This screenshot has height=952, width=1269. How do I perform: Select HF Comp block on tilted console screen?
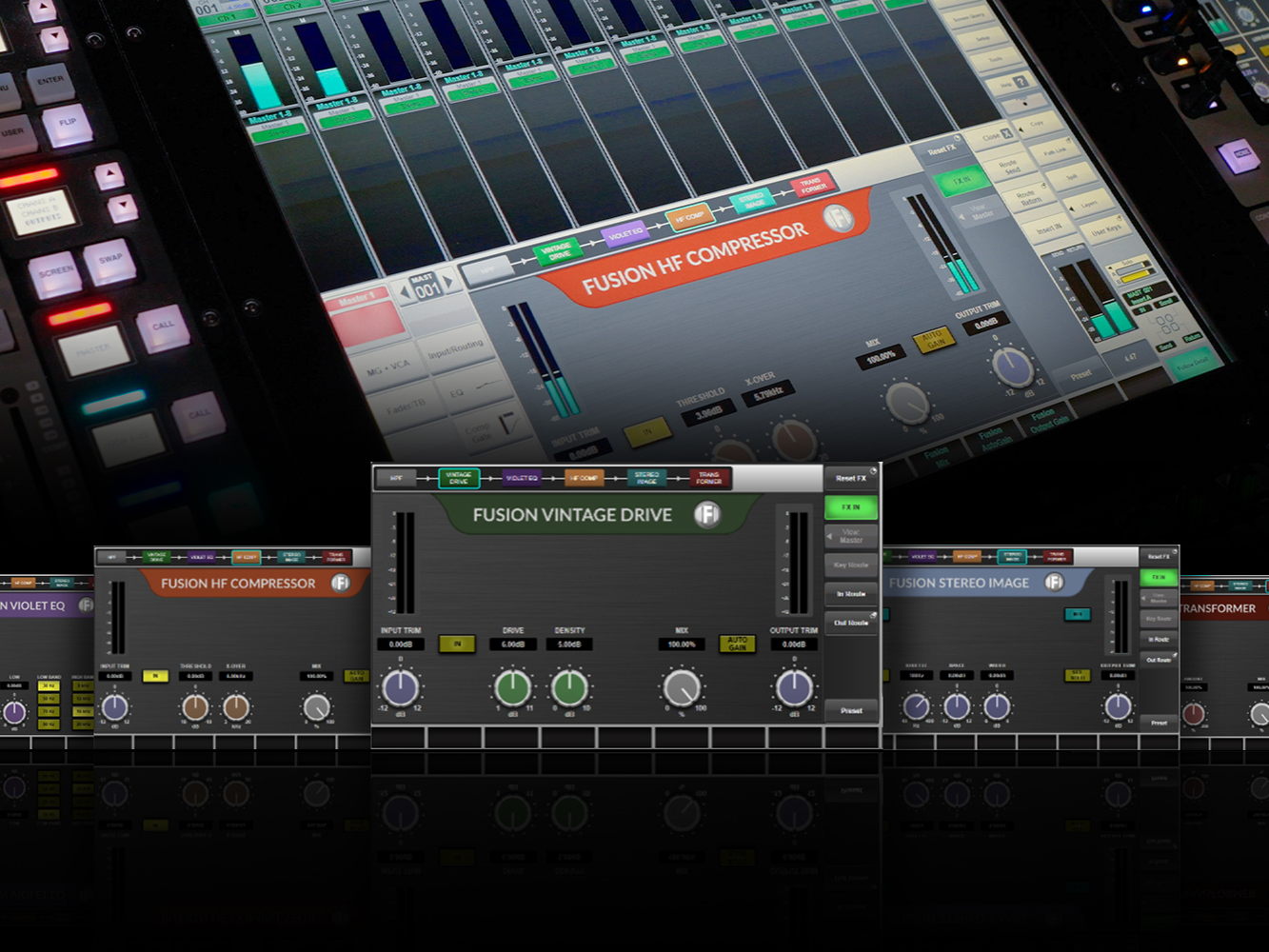[x=689, y=217]
